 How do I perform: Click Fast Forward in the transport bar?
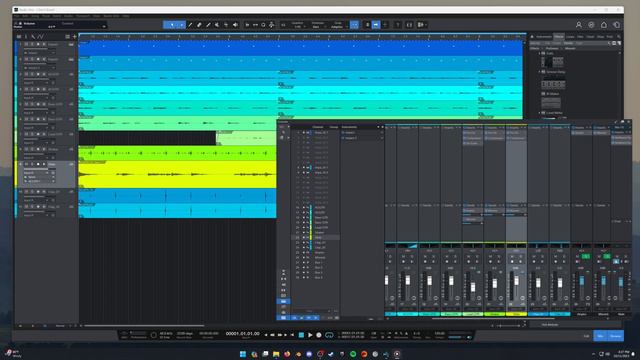coord(280,335)
